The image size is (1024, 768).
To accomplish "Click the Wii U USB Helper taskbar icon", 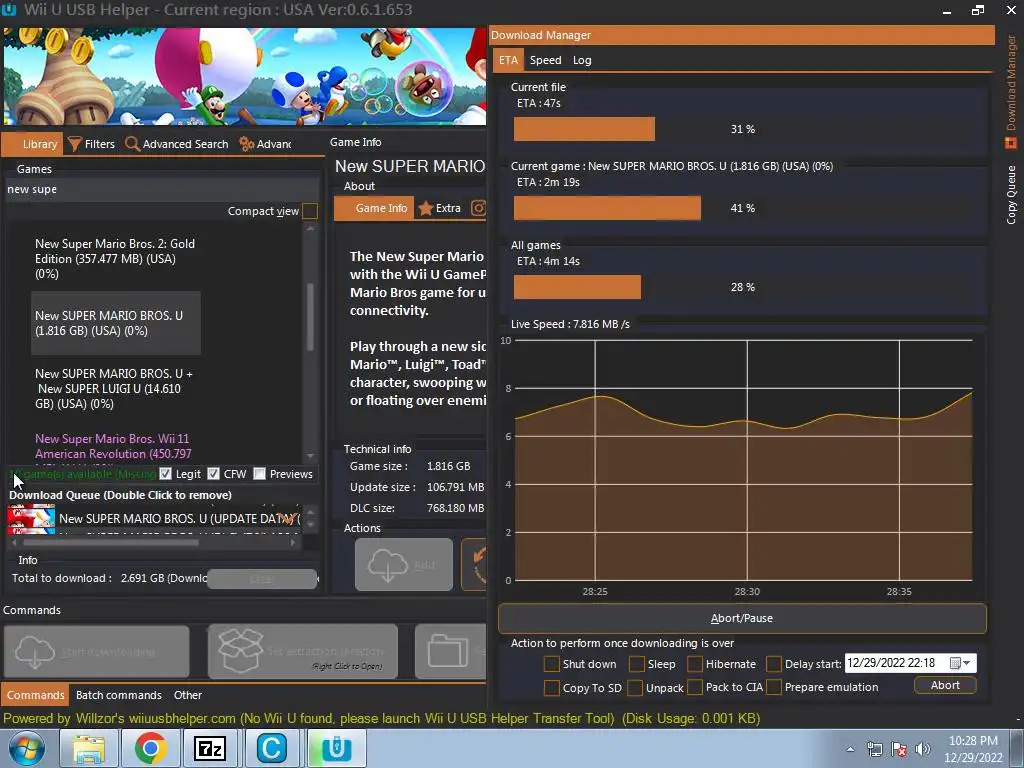I will [x=337, y=748].
